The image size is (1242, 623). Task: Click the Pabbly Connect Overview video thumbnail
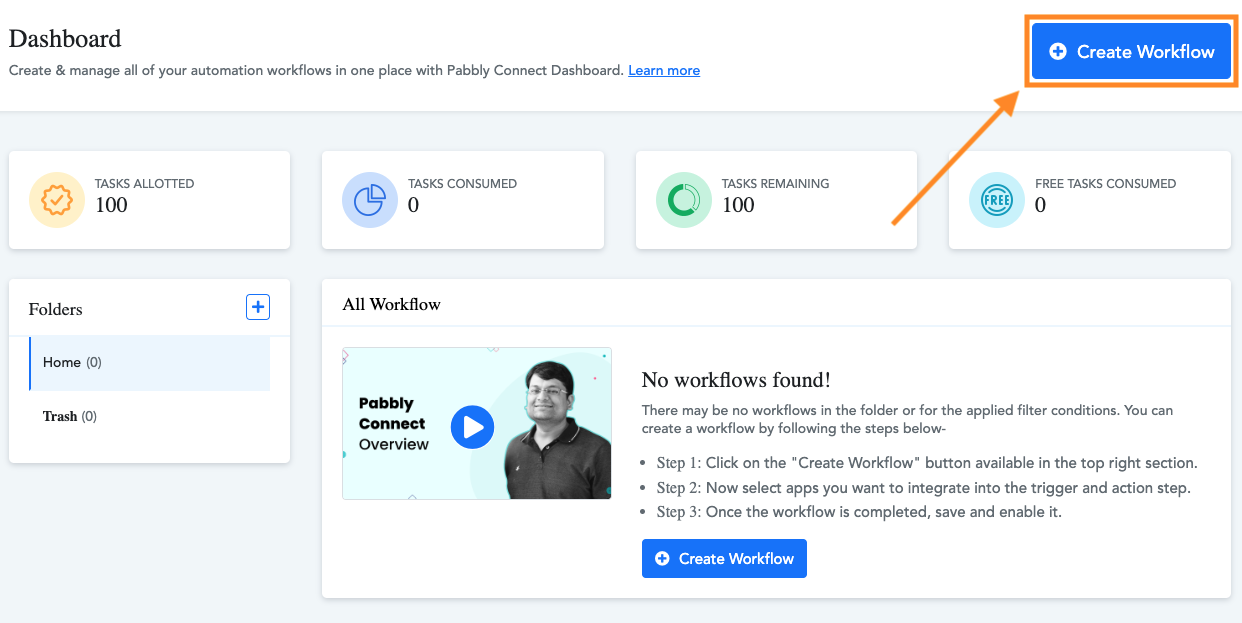476,423
